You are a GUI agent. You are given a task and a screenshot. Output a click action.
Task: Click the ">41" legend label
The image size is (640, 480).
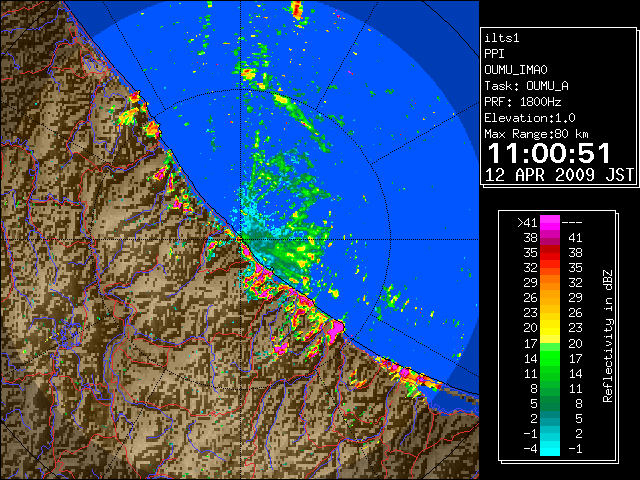coord(527,222)
